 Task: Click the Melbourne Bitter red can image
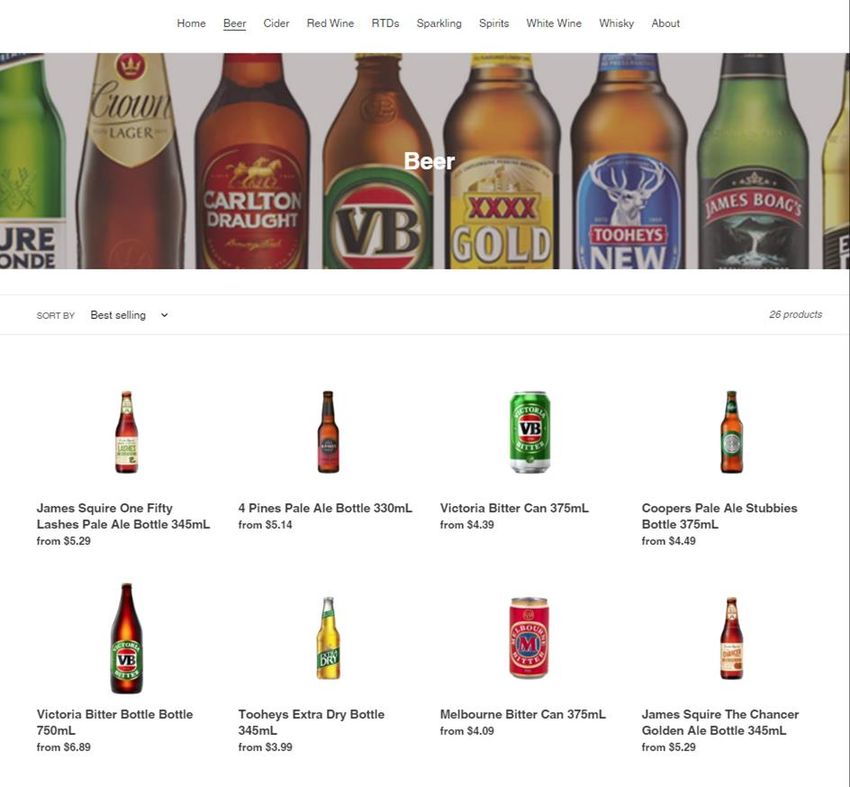click(x=529, y=638)
